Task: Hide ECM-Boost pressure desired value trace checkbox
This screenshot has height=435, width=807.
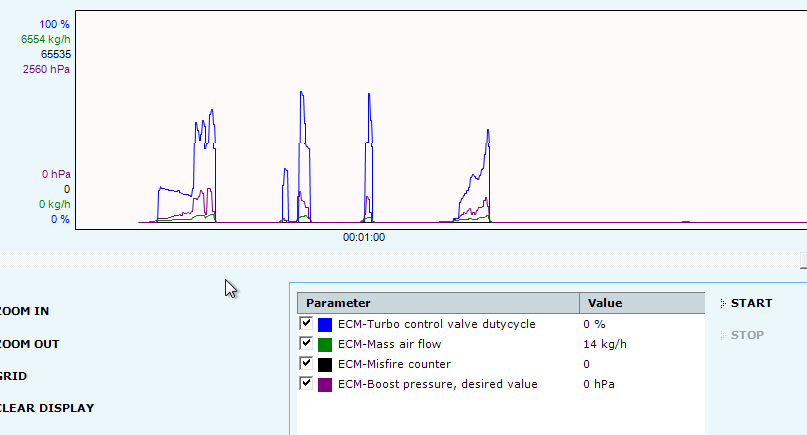Action: pos(306,384)
